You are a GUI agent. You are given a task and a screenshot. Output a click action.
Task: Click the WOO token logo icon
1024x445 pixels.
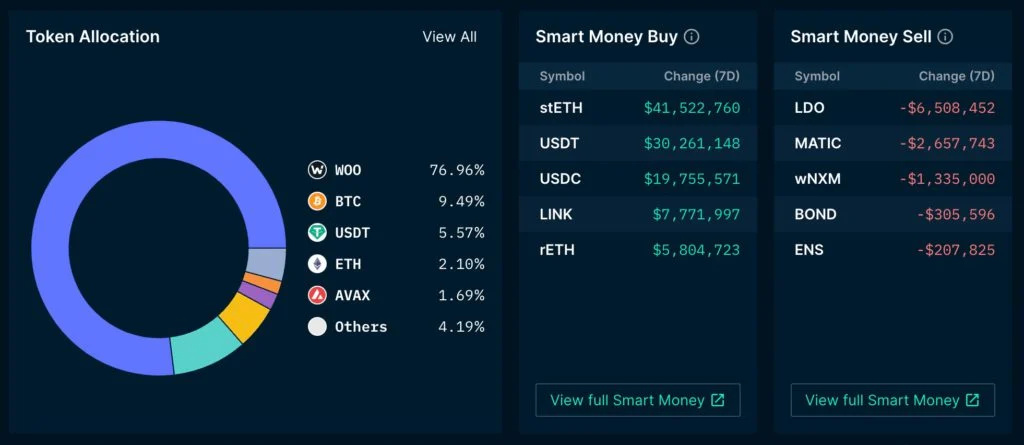click(x=317, y=170)
